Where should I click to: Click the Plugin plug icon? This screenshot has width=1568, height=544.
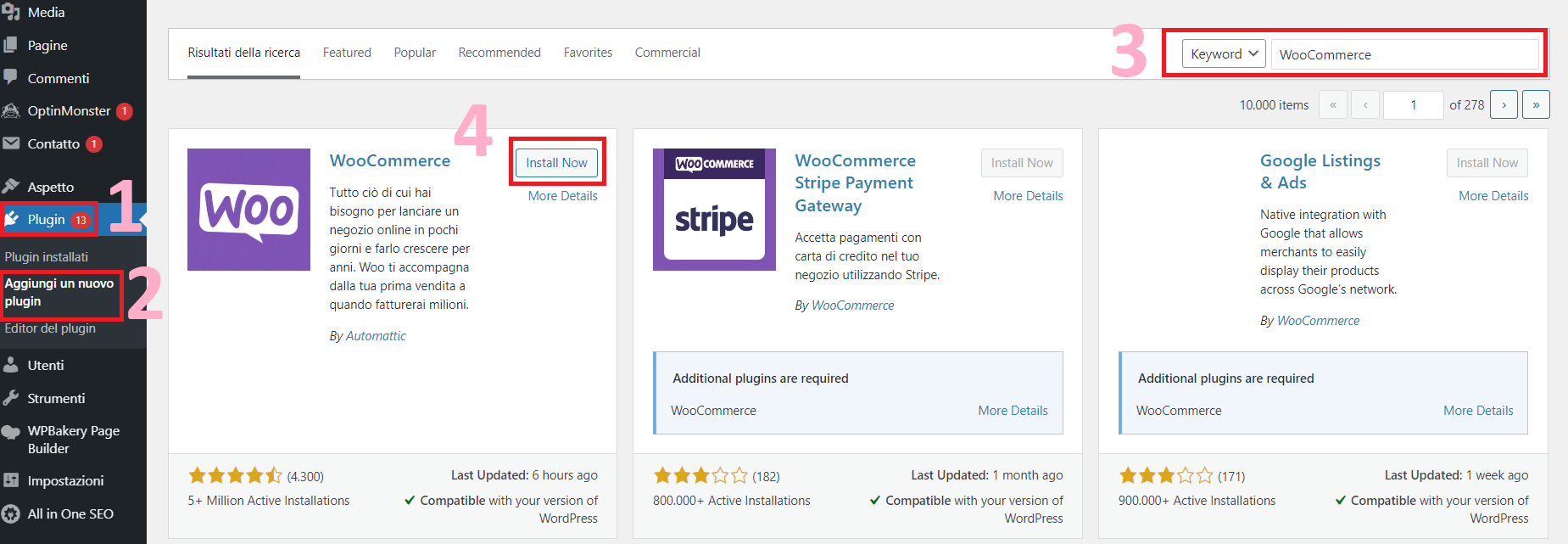11,220
